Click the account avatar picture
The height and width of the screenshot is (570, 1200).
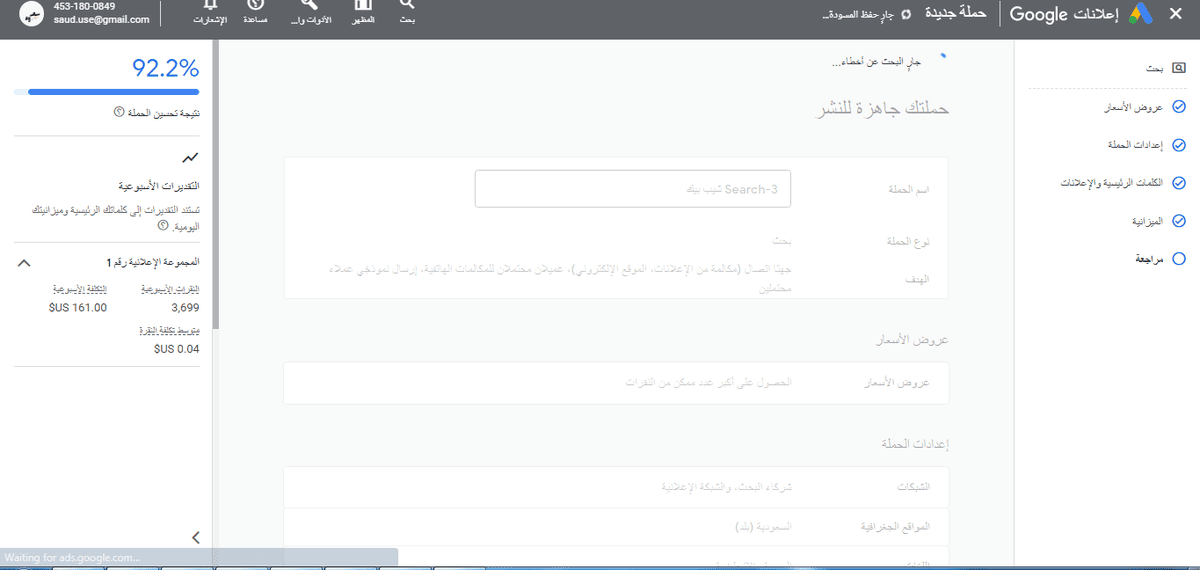coord(34,13)
